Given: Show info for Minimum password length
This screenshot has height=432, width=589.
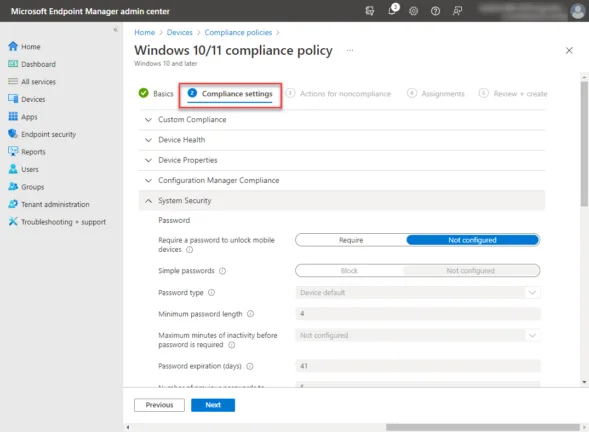Looking at the screenshot, I should click(x=251, y=314).
